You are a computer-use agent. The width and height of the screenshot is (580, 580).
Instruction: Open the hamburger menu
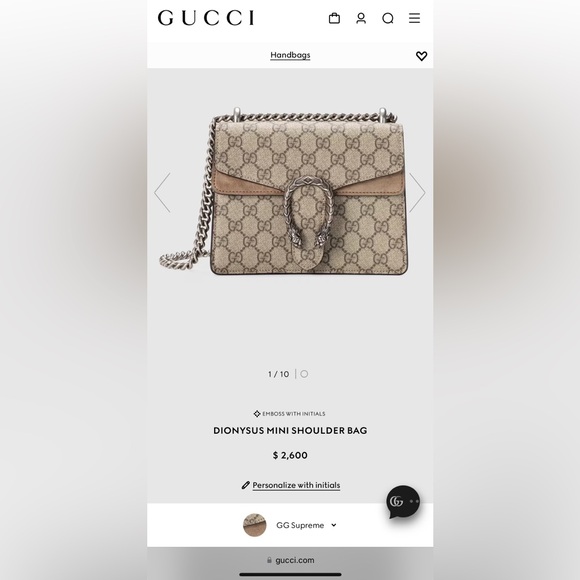pyautogui.click(x=414, y=18)
